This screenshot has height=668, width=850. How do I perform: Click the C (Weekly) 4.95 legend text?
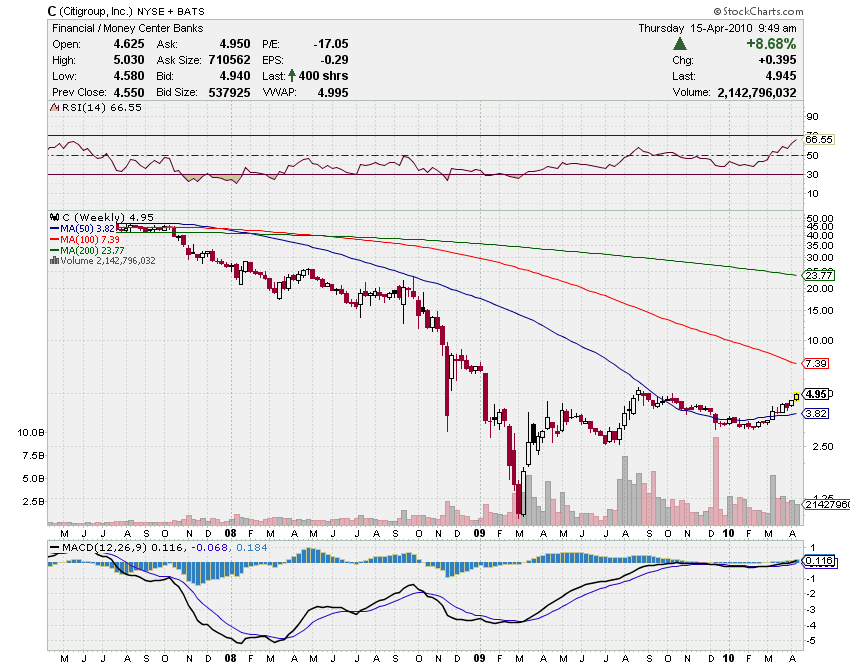pos(108,217)
